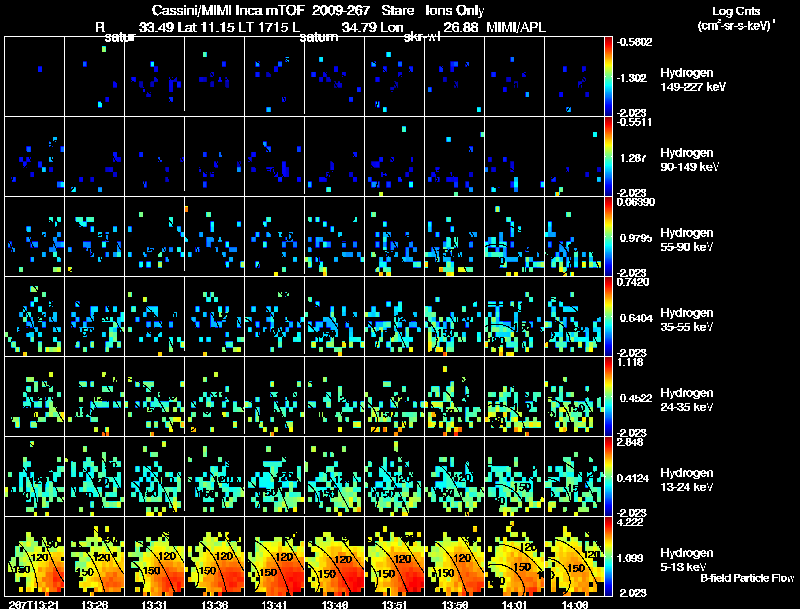This screenshot has width=800, height=609.
Task: Click the 14:01 time axis label
Action: click(514, 604)
